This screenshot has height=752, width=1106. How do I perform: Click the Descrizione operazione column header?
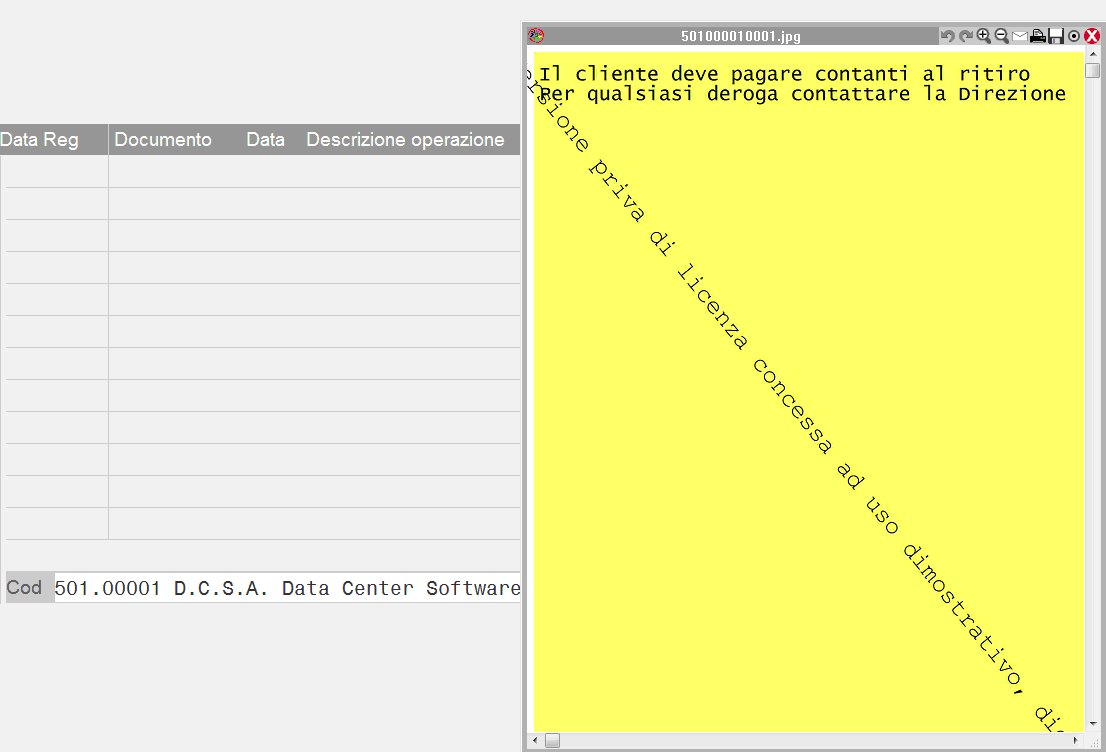pyautogui.click(x=405, y=140)
